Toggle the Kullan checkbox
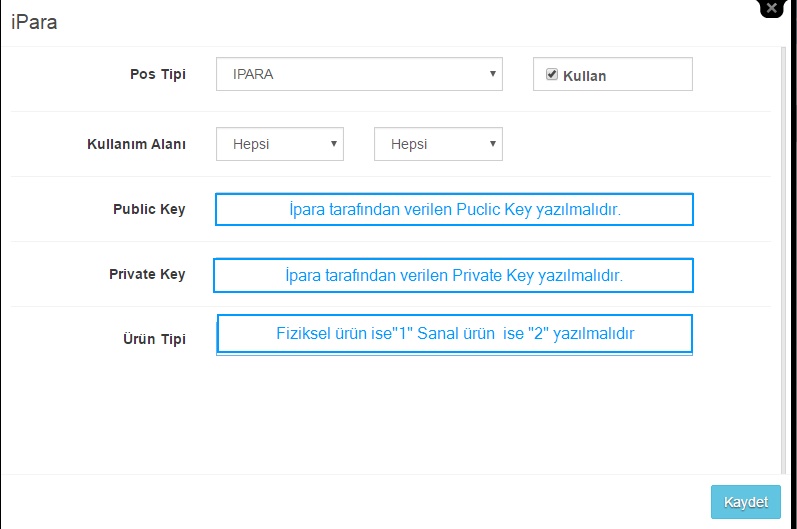Screen dimensions: 797x529 point(551,74)
